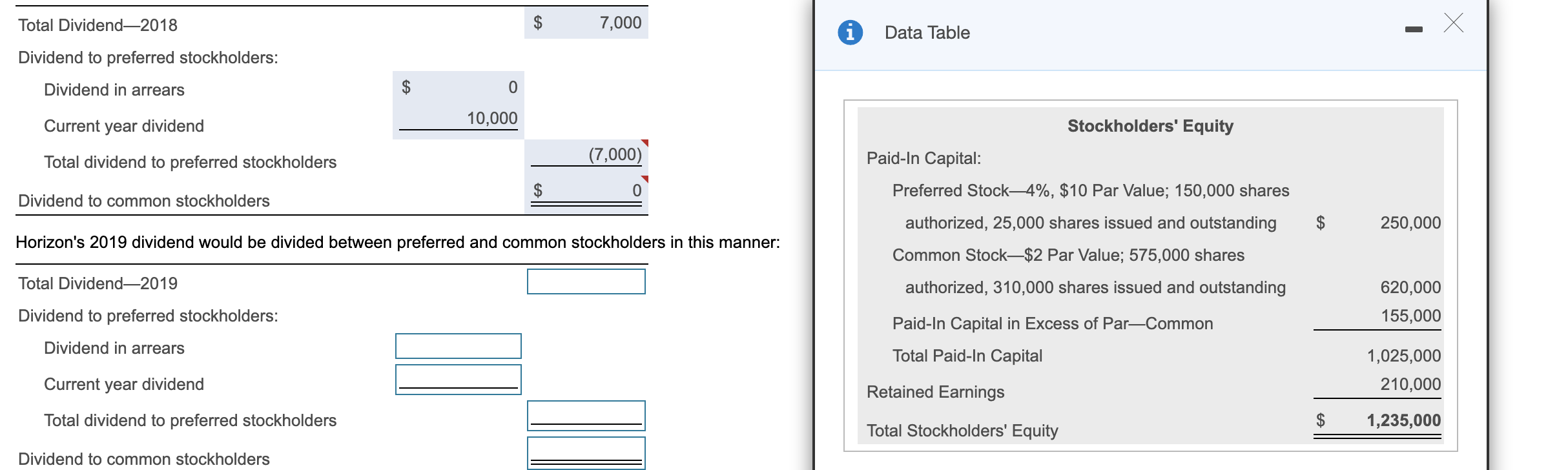This screenshot has width=1568, height=470.
Task: Click the 'Stockholders' Equity' heading
Action: point(1150,126)
